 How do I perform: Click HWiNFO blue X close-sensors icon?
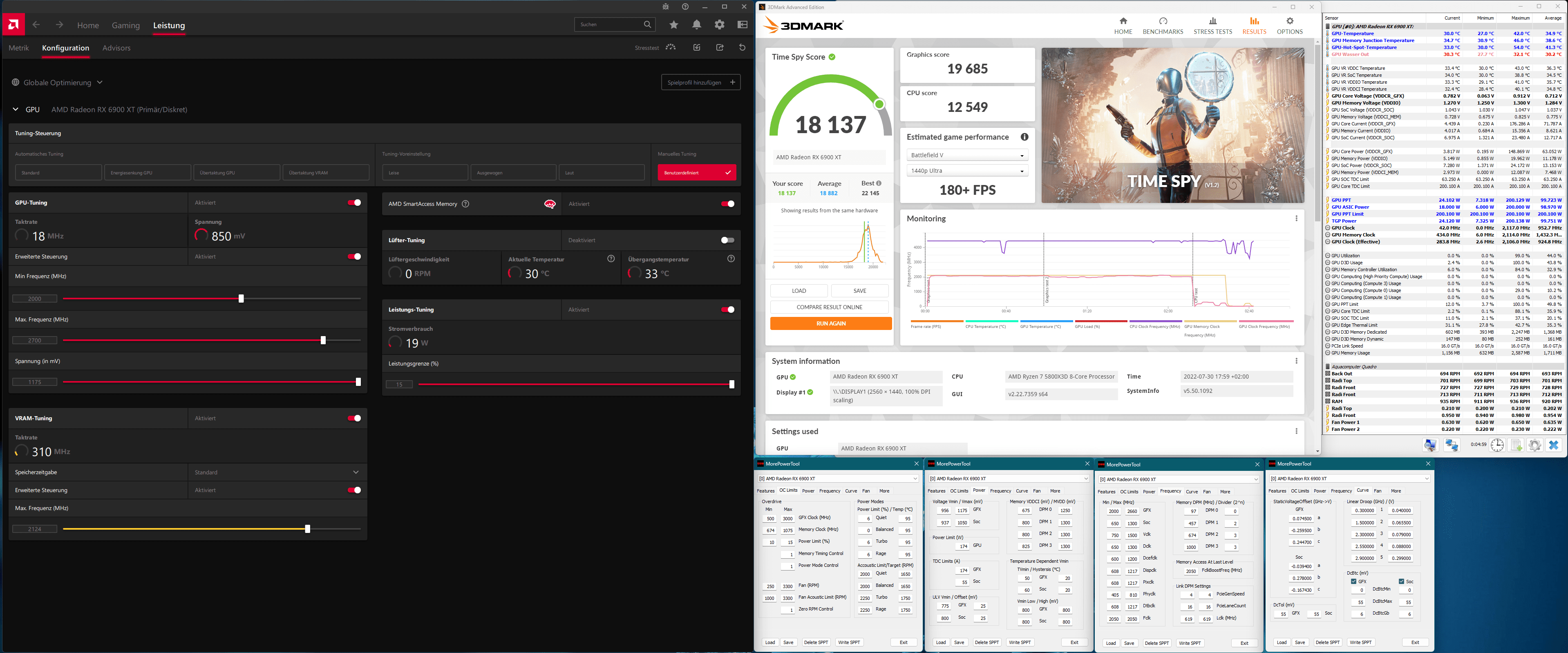[x=1553, y=445]
